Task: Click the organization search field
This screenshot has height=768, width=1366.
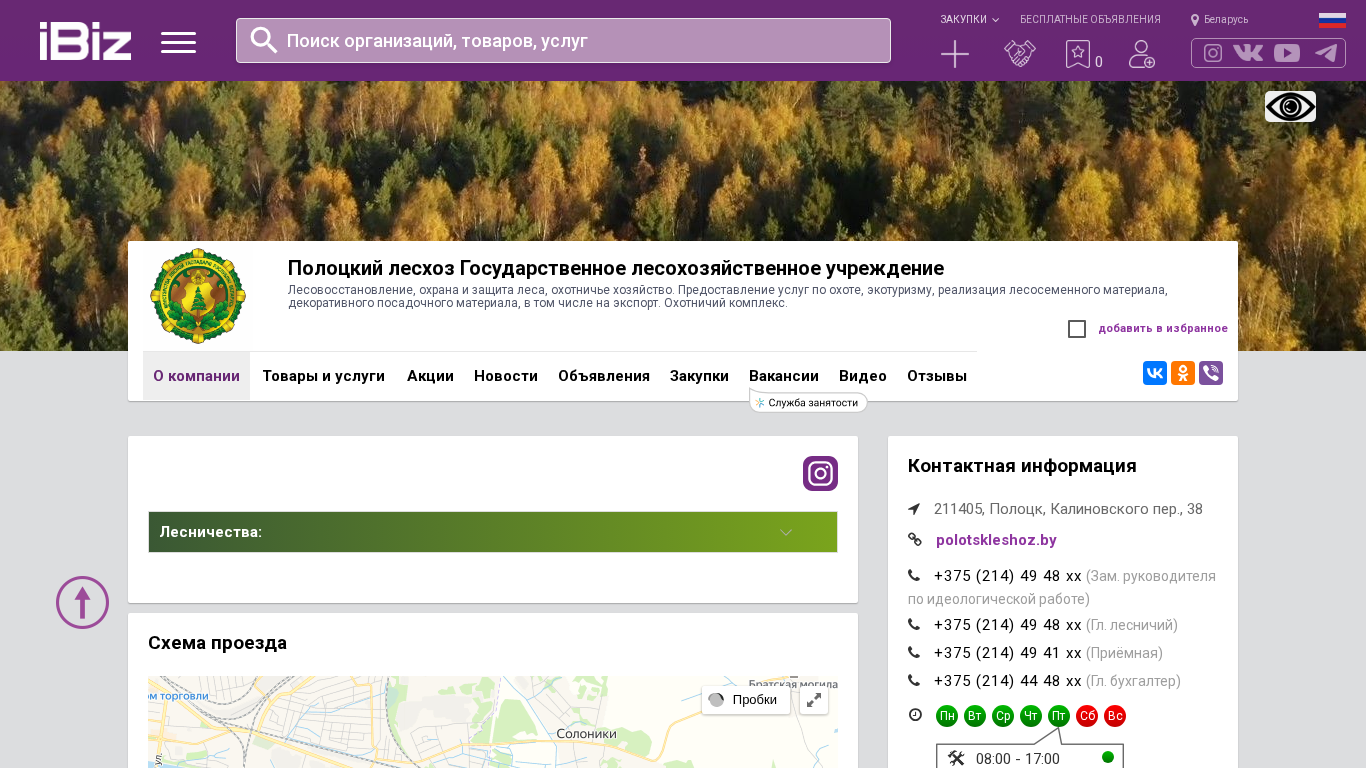Action: [x=563, y=41]
